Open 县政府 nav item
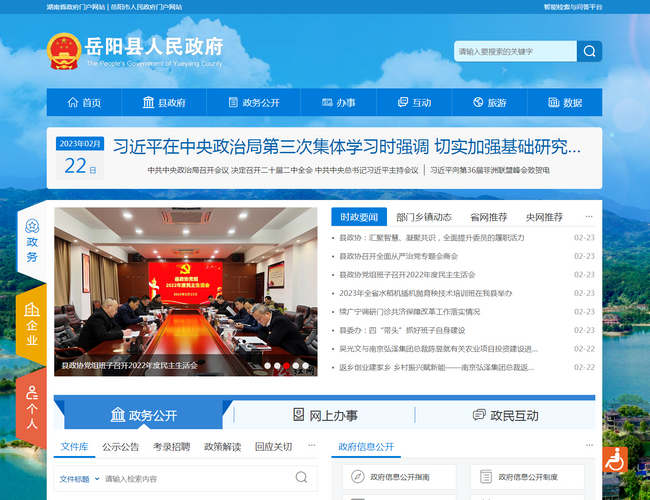The image size is (650, 500). tap(164, 102)
